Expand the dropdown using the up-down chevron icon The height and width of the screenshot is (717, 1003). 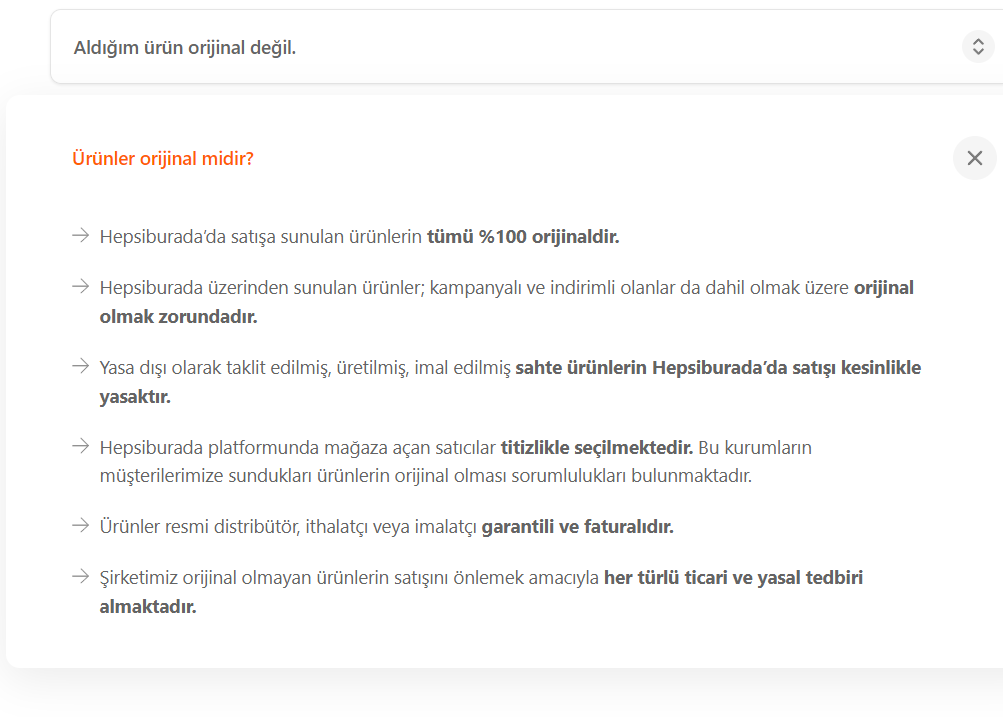[x=978, y=47]
